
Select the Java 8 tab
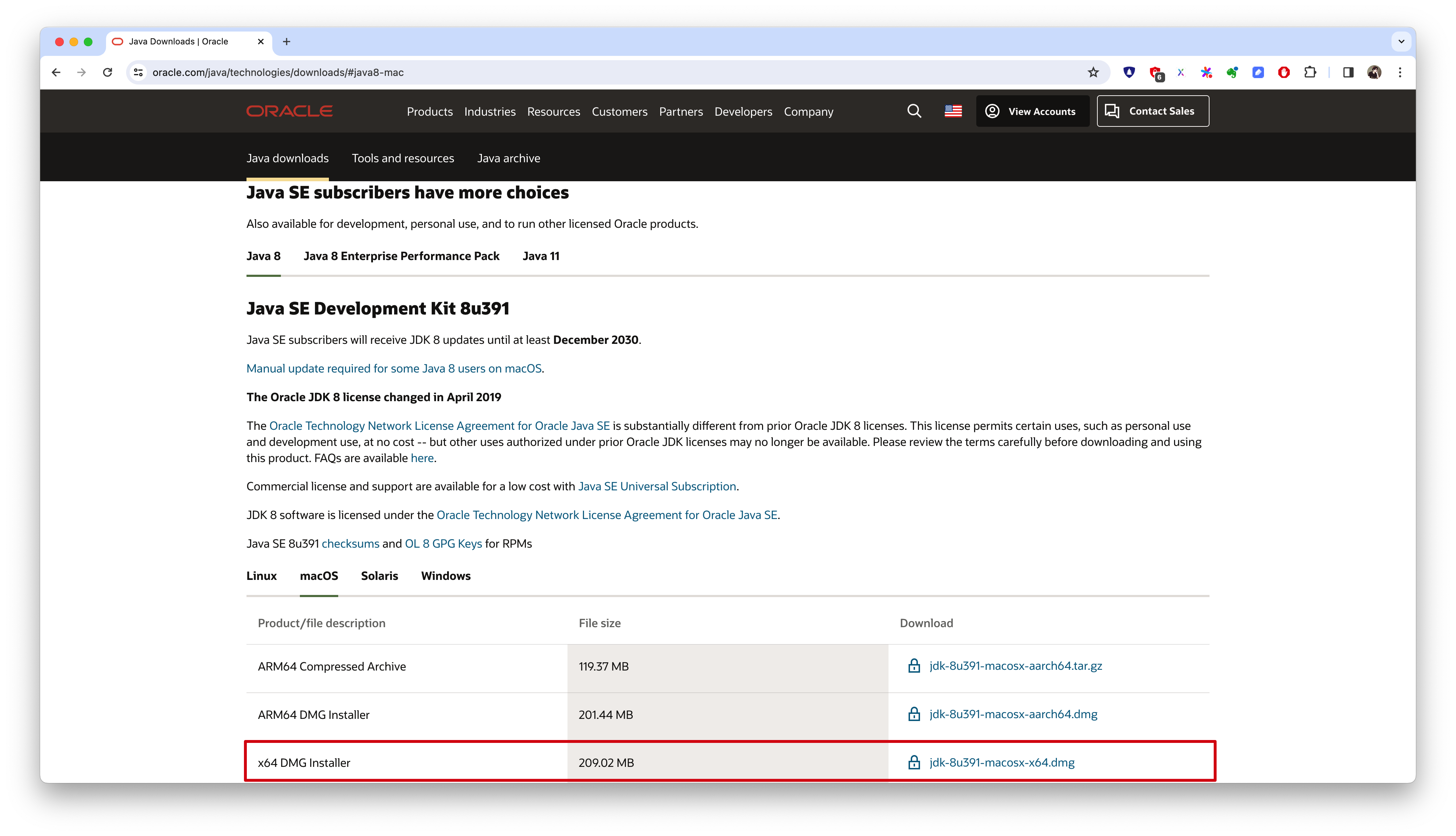263,256
